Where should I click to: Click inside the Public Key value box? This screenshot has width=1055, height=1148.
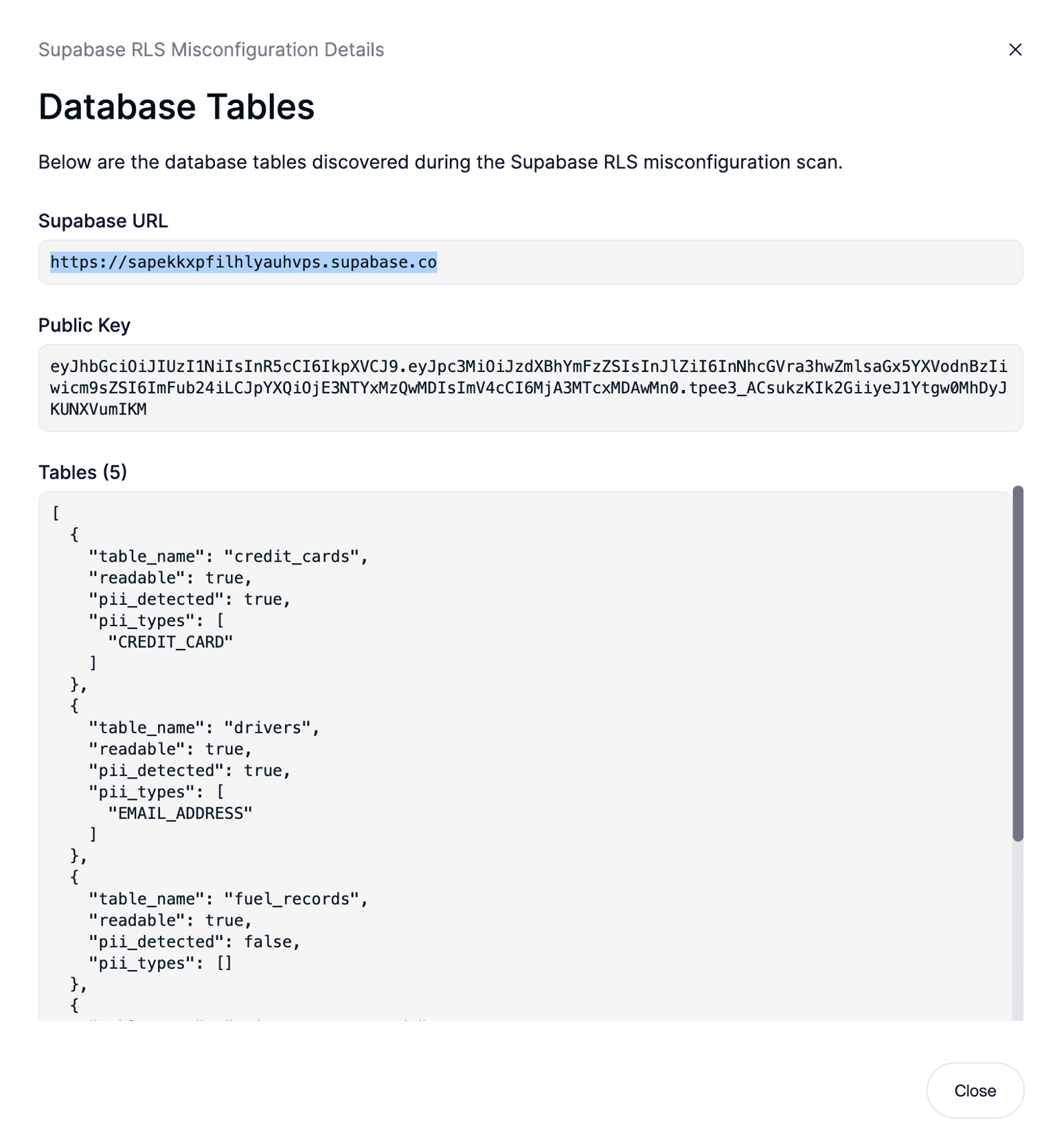[x=529, y=388]
